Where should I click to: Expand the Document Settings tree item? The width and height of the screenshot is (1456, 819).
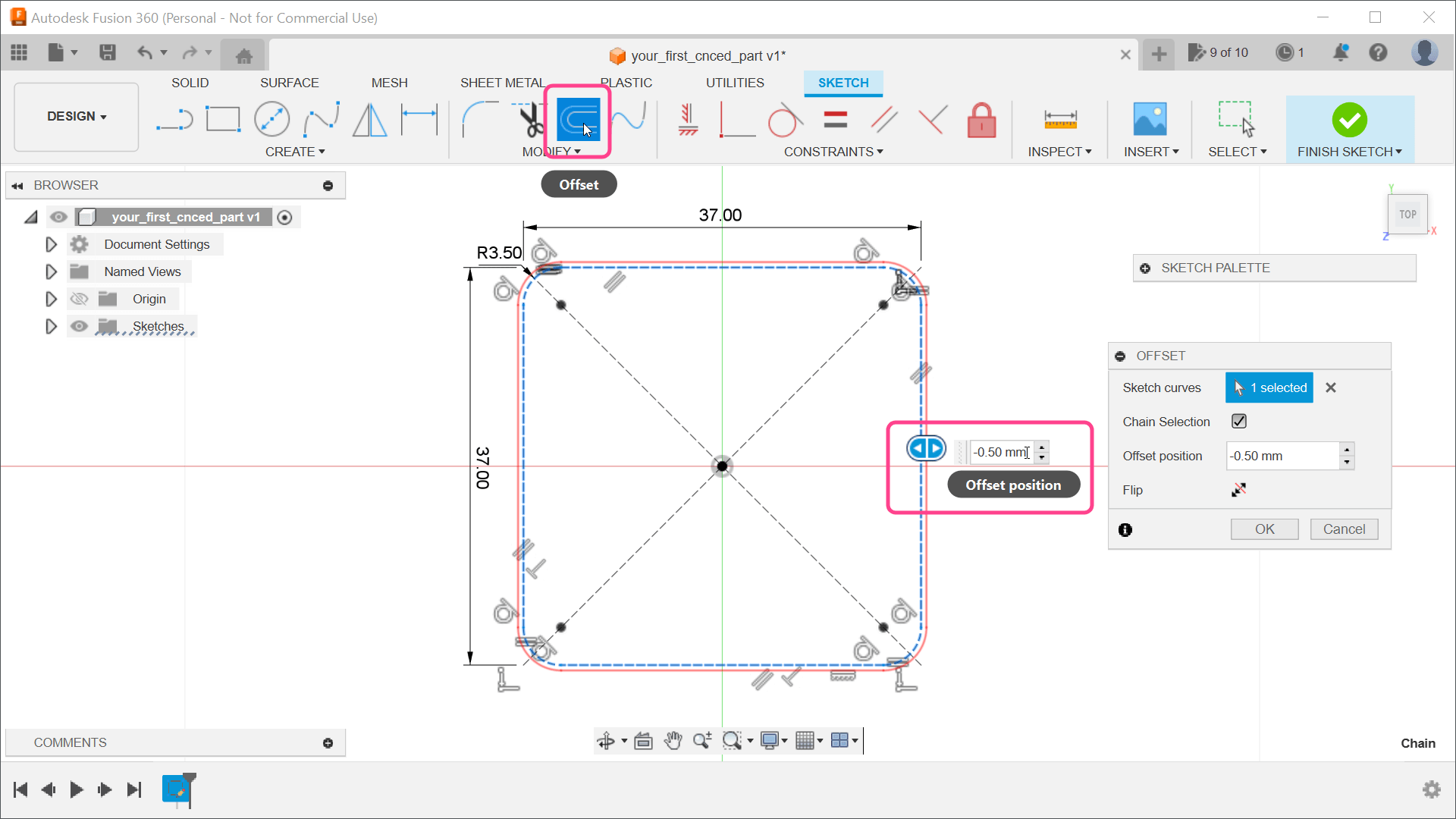click(51, 243)
